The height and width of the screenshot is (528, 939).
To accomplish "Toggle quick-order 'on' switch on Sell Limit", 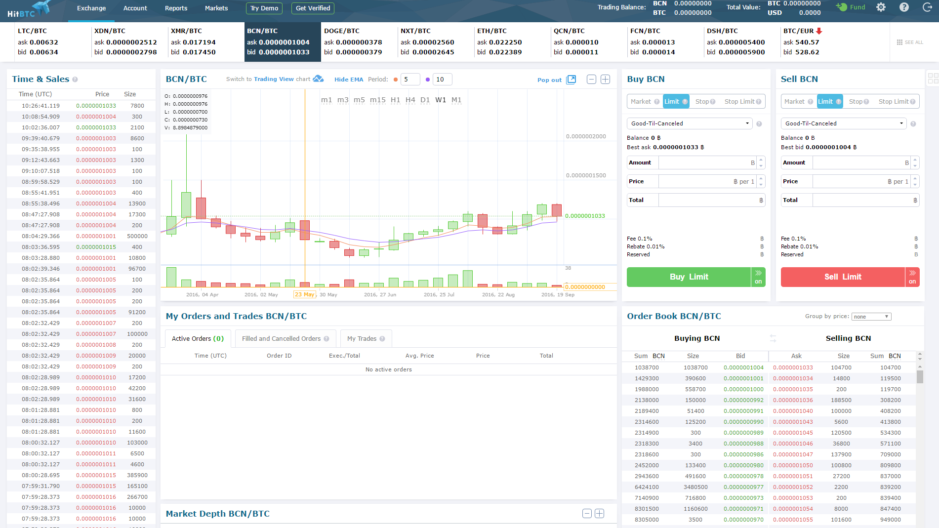I will 913,277.
